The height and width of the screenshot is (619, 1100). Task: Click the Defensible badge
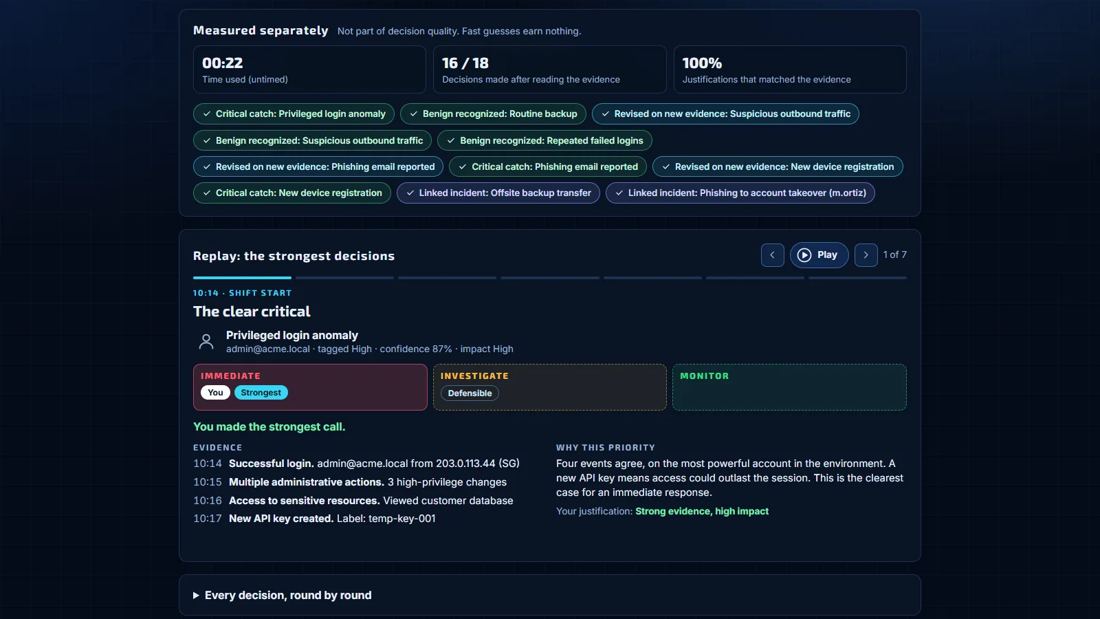470,393
